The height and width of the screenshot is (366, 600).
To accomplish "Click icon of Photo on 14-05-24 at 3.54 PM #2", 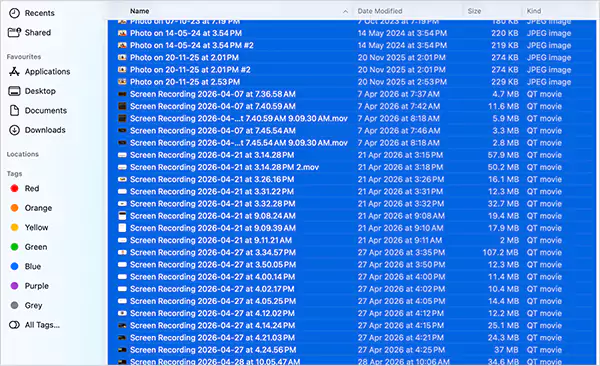I will [122, 46].
